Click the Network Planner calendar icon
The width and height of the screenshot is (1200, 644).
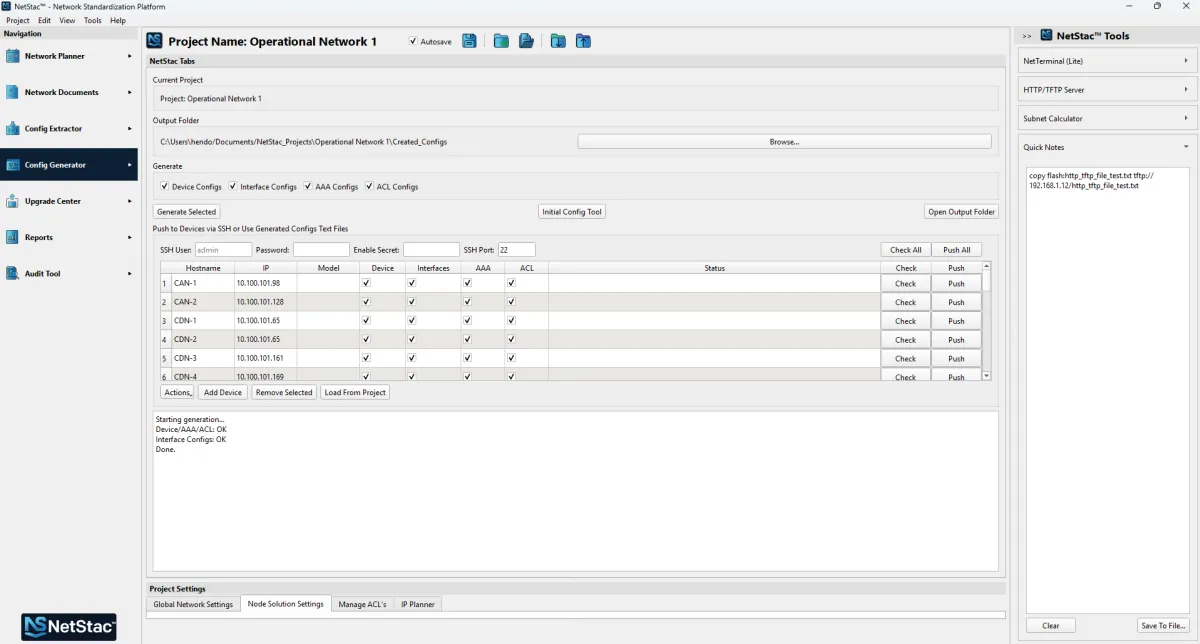13,56
